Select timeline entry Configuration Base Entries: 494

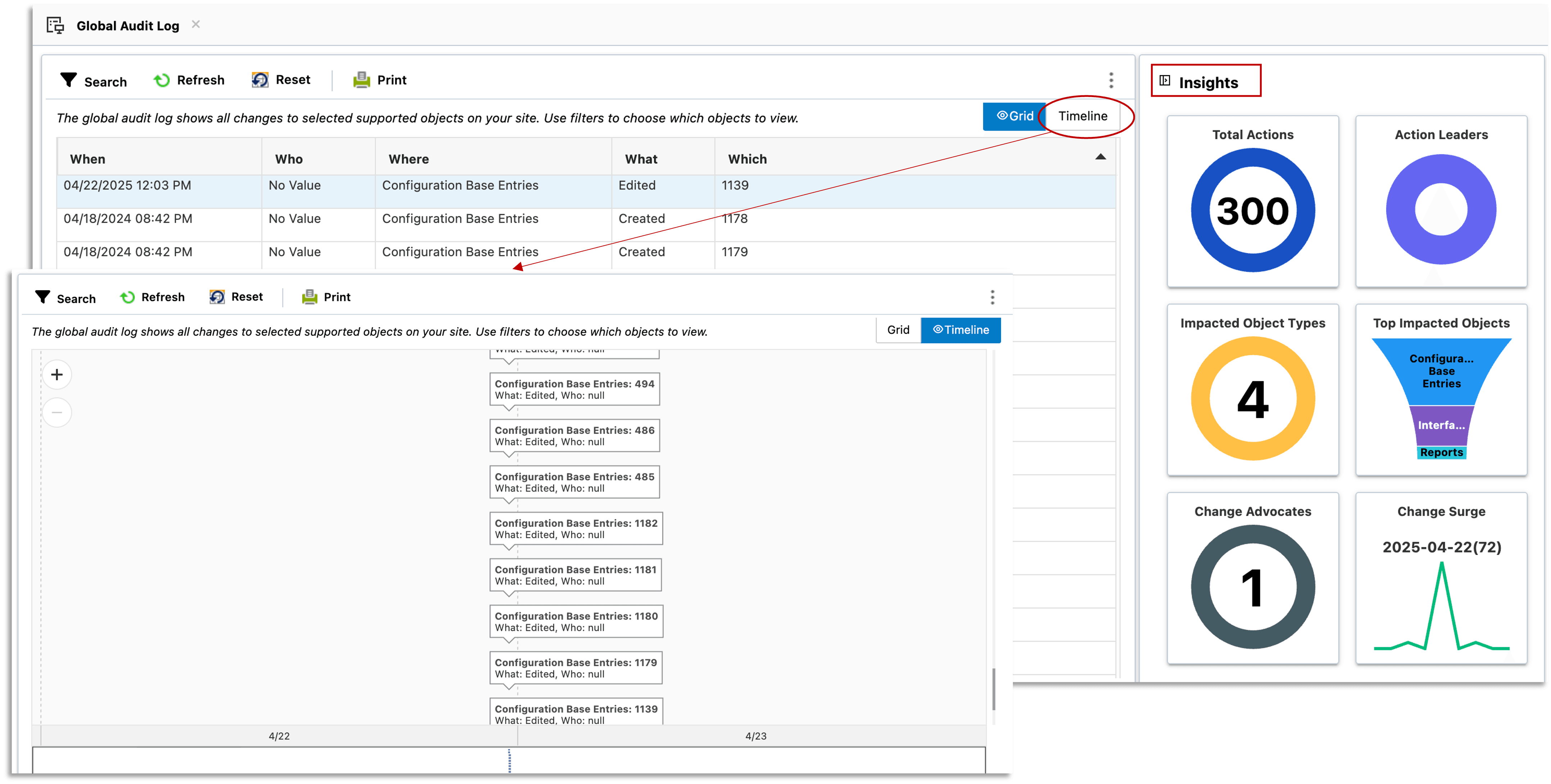click(574, 389)
